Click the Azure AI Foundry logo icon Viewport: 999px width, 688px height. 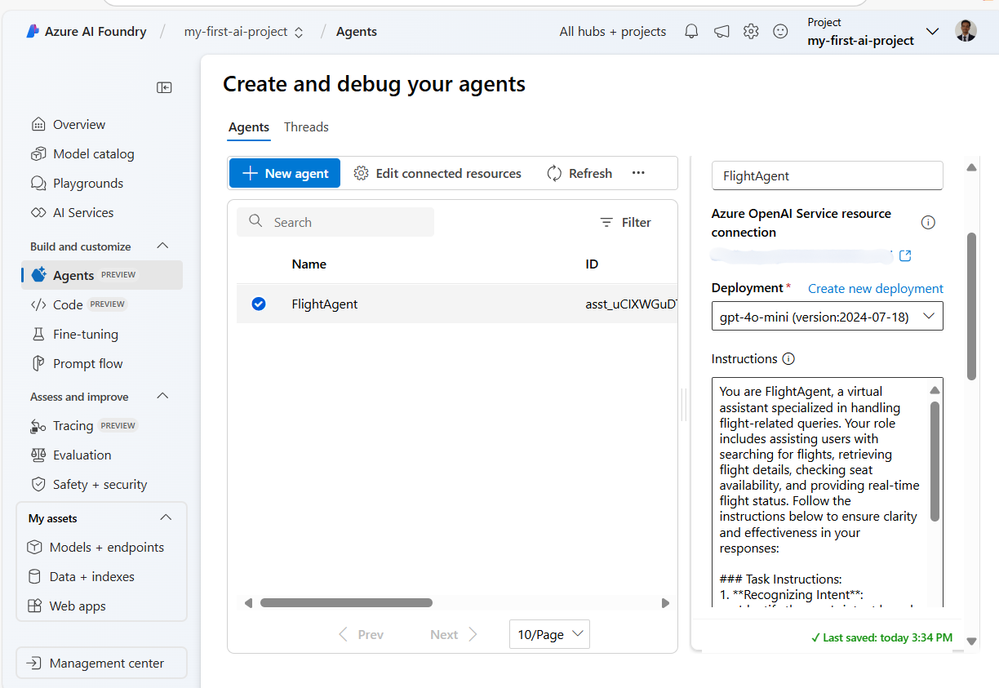32,31
